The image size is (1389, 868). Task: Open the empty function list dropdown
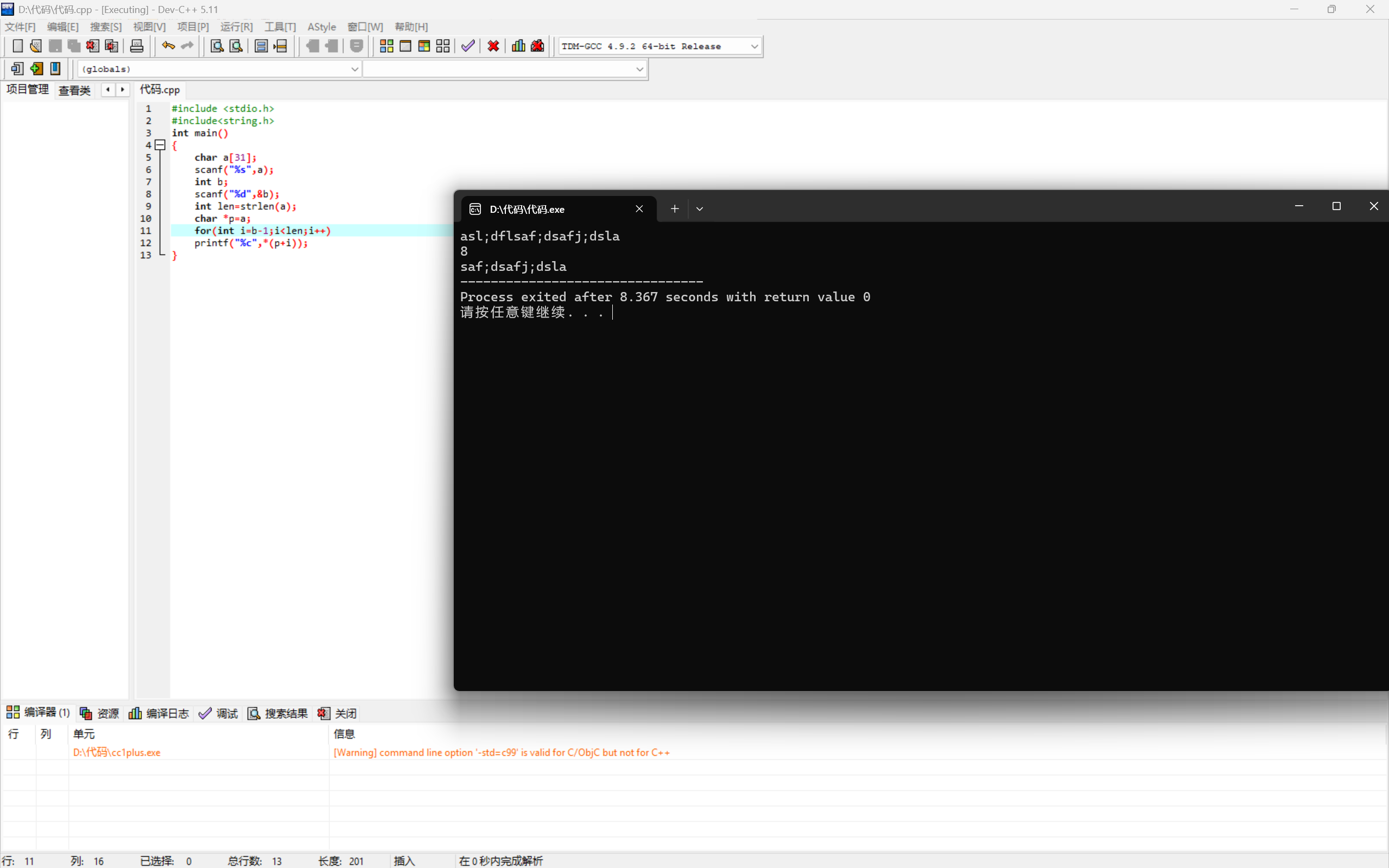pos(639,69)
